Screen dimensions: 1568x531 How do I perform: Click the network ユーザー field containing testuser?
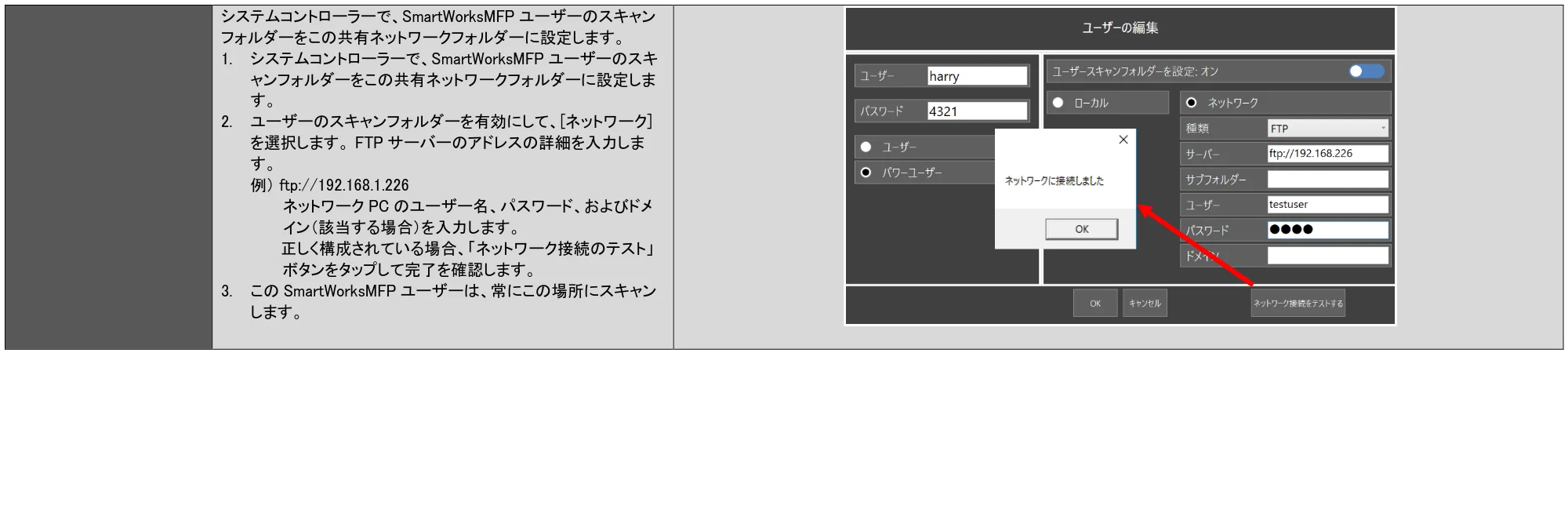(1327, 205)
